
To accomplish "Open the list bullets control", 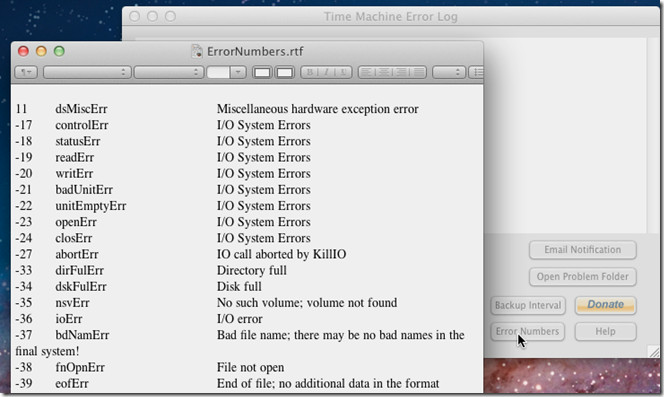I will click(x=476, y=72).
